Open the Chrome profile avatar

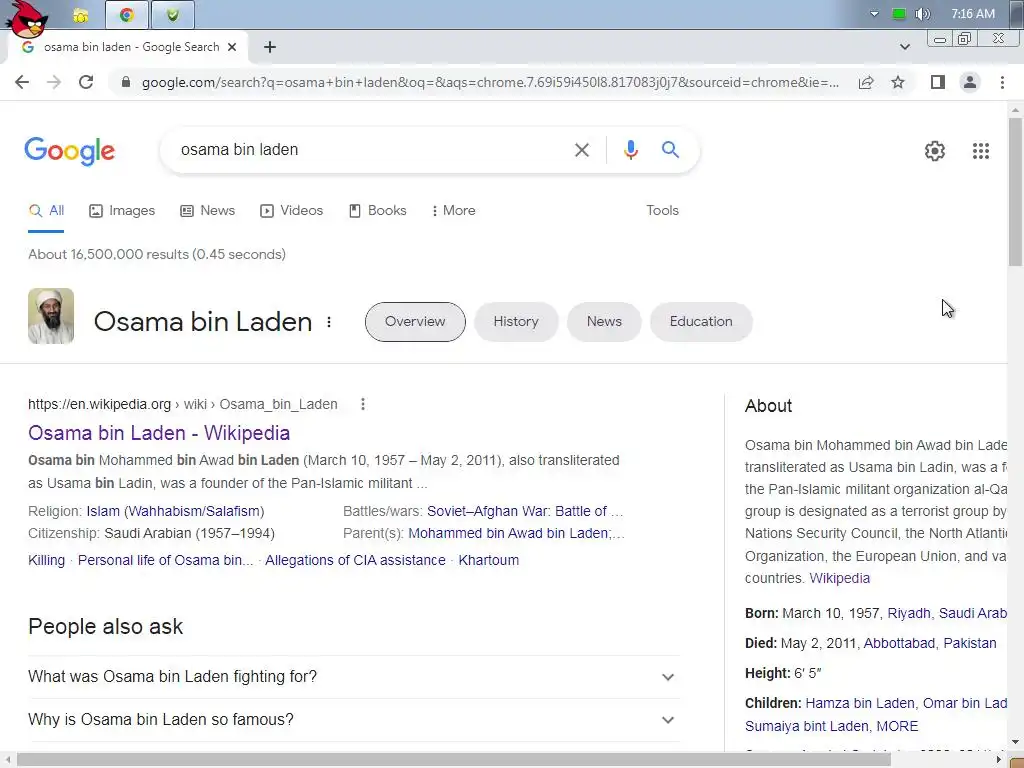[x=970, y=82]
